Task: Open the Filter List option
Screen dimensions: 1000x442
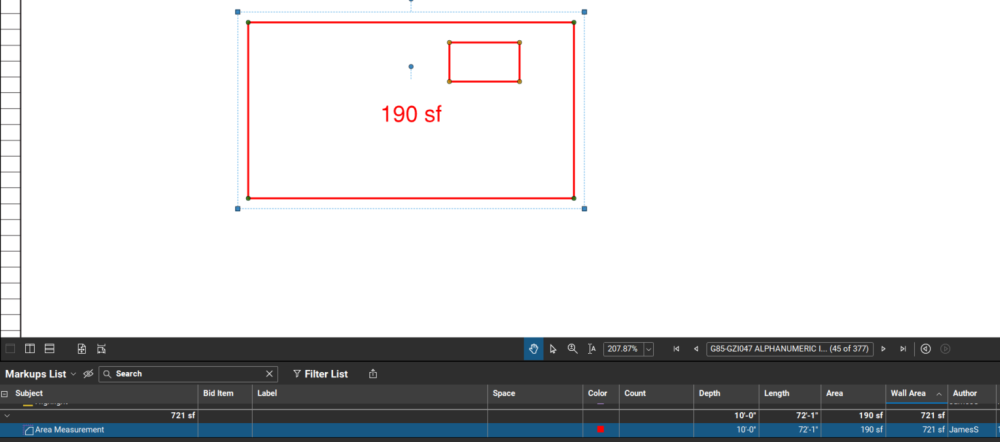Action: pos(320,374)
